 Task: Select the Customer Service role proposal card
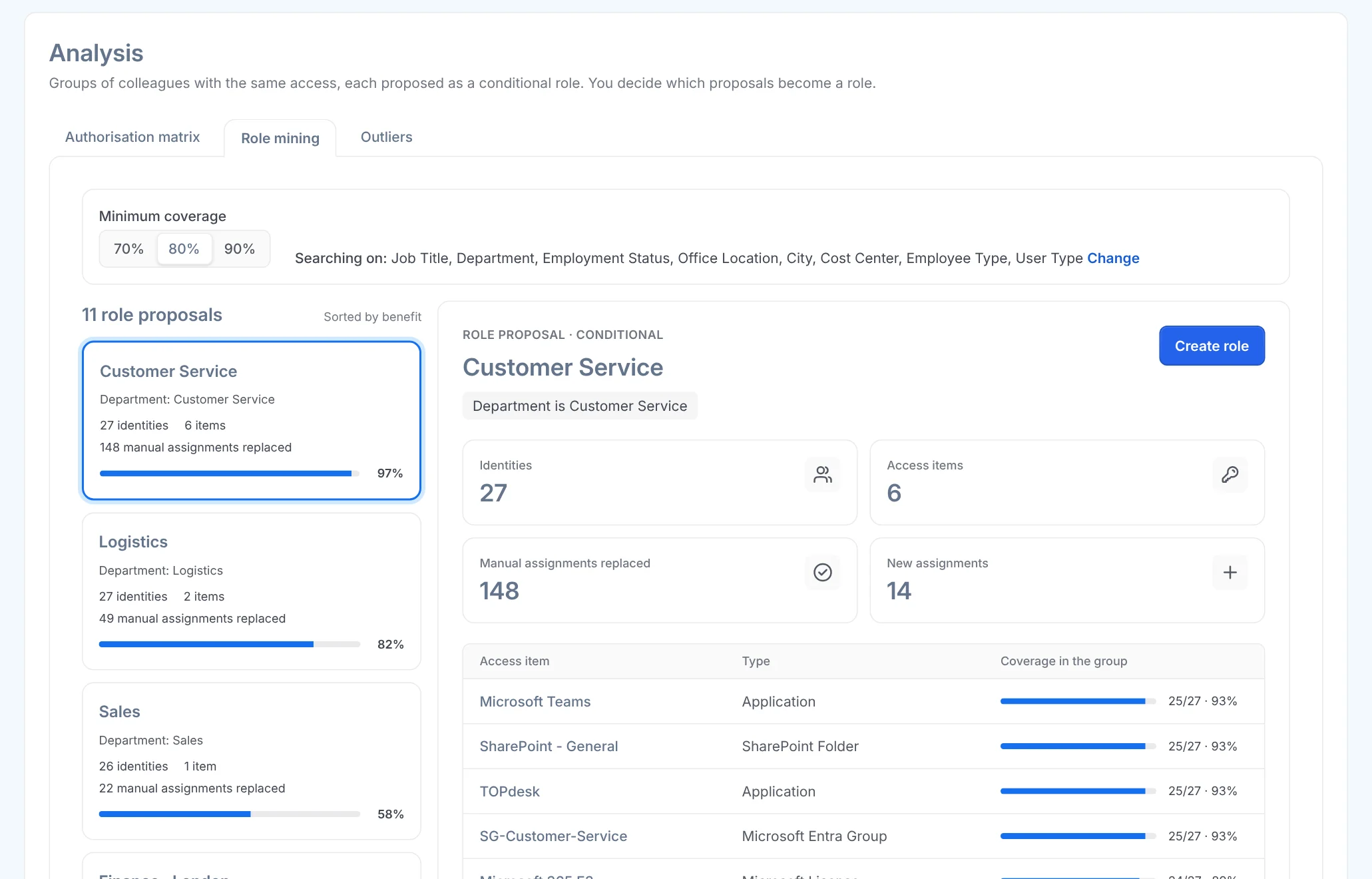tap(252, 420)
